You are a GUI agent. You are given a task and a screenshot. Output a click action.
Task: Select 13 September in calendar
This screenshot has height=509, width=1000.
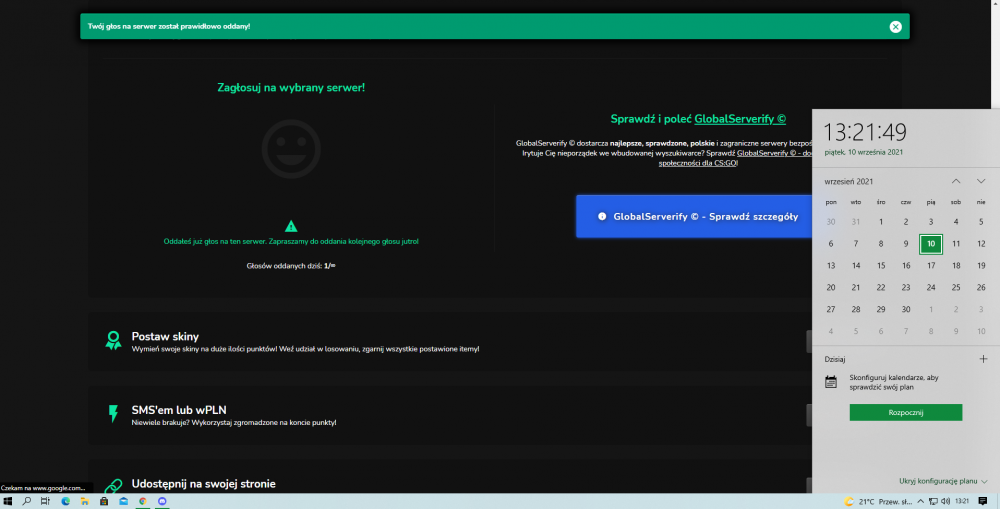tap(831, 265)
